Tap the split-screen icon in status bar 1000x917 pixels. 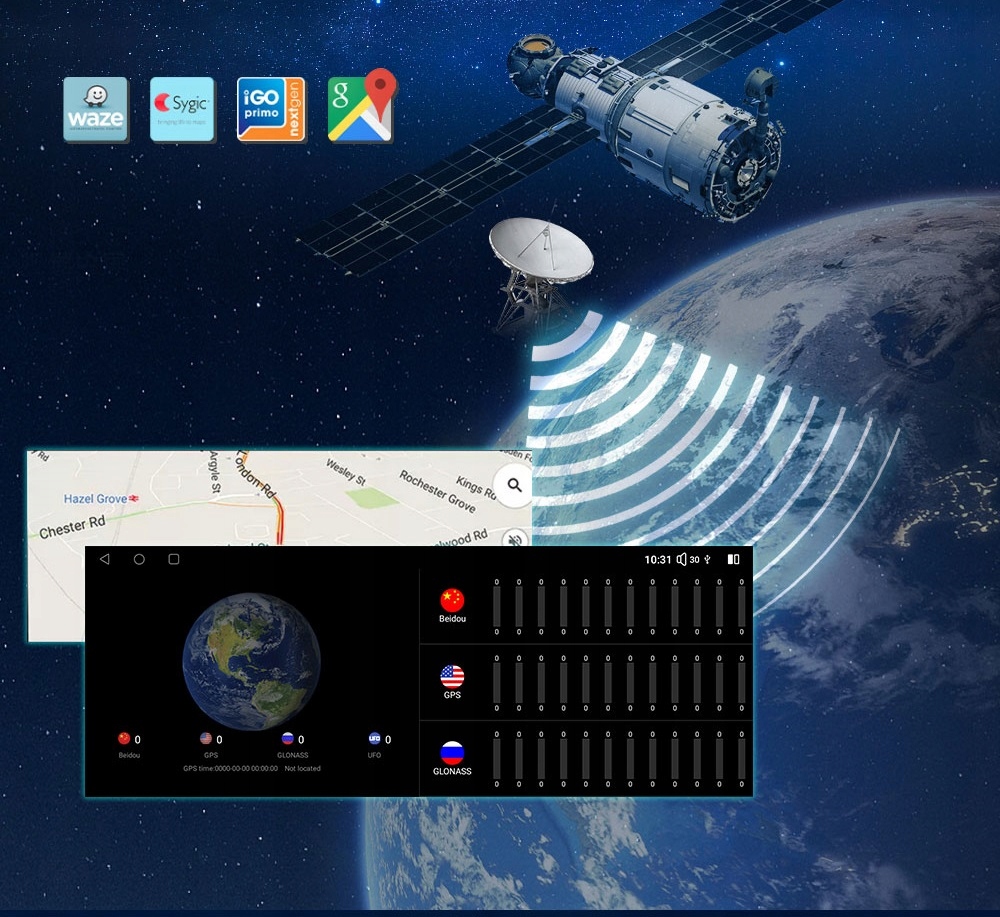tap(733, 559)
